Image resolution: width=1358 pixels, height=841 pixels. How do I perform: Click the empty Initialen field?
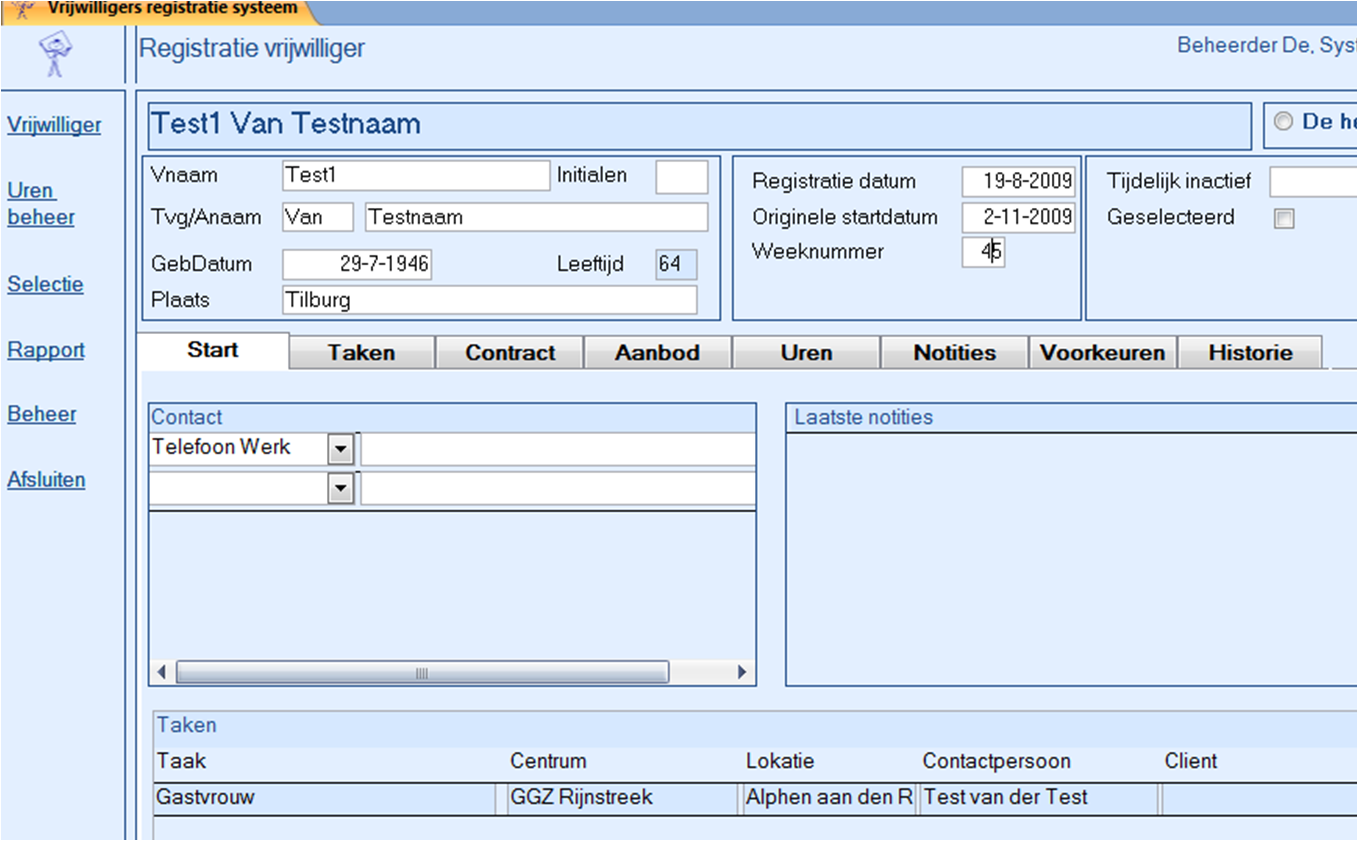[x=682, y=177]
